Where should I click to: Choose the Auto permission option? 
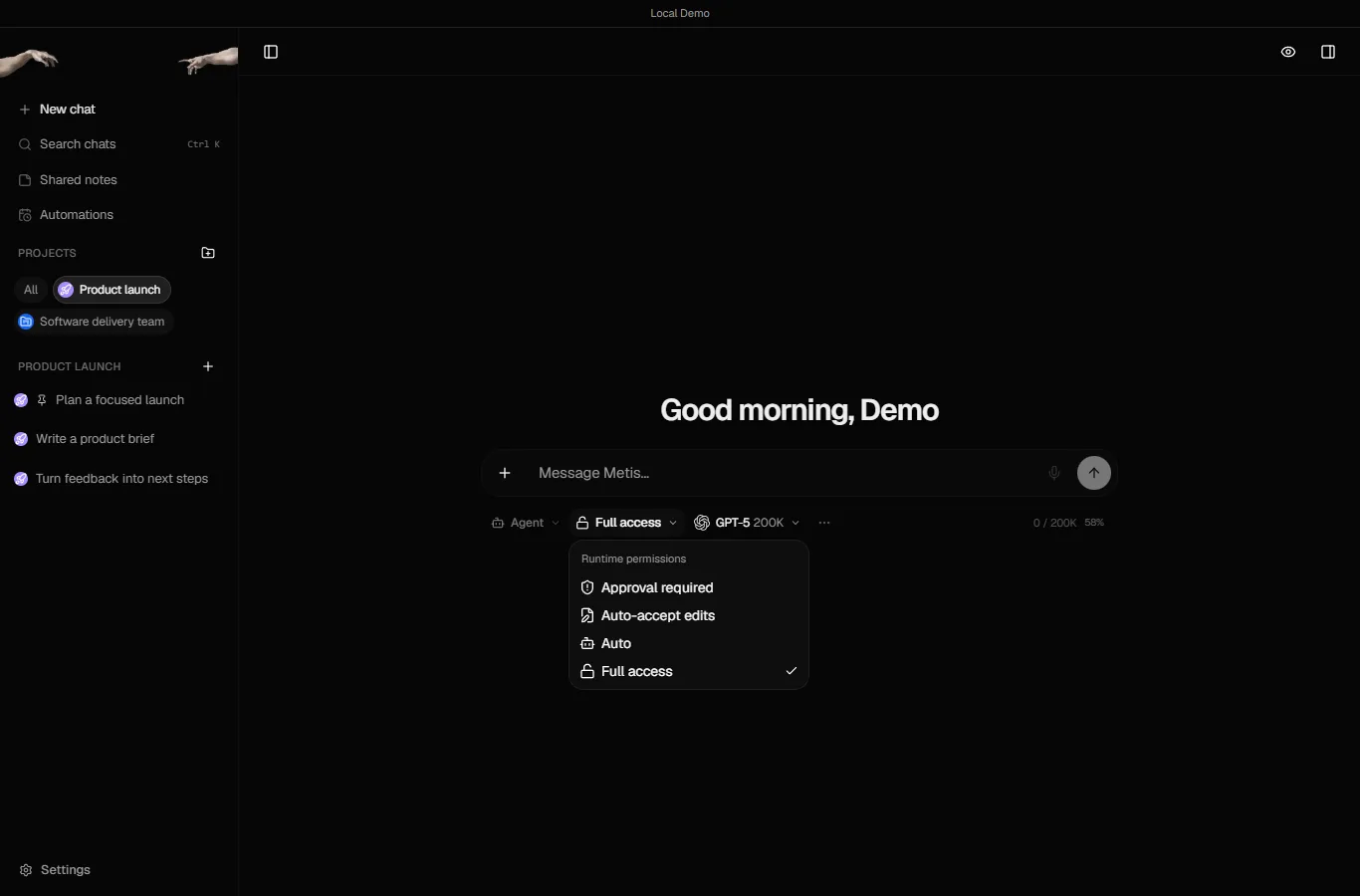(689, 643)
